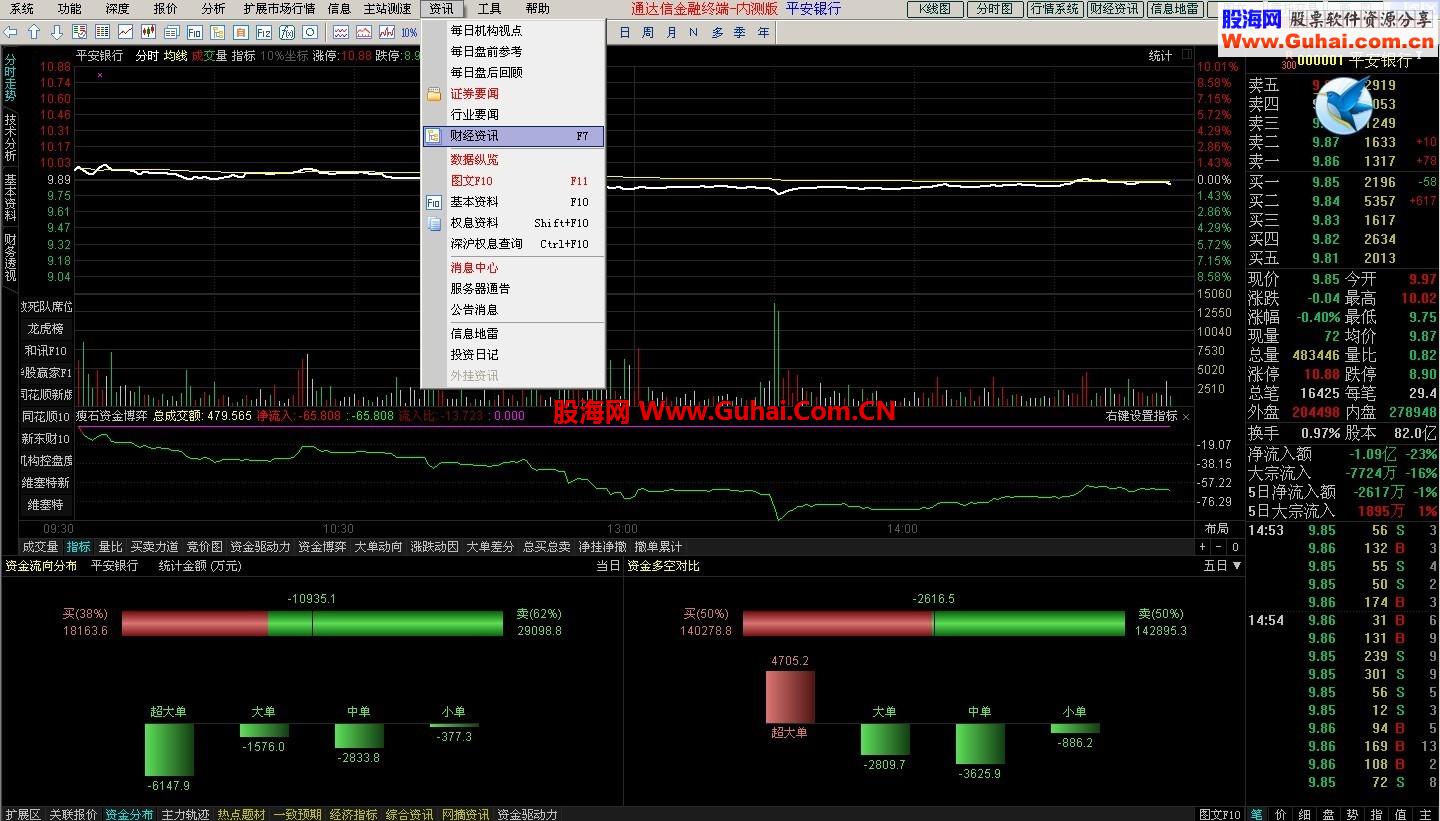Image resolution: width=1440 pixels, height=821 pixels.
Task: Expand the 五日 period dropdown
Action: pyautogui.click(x=1222, y=566)
